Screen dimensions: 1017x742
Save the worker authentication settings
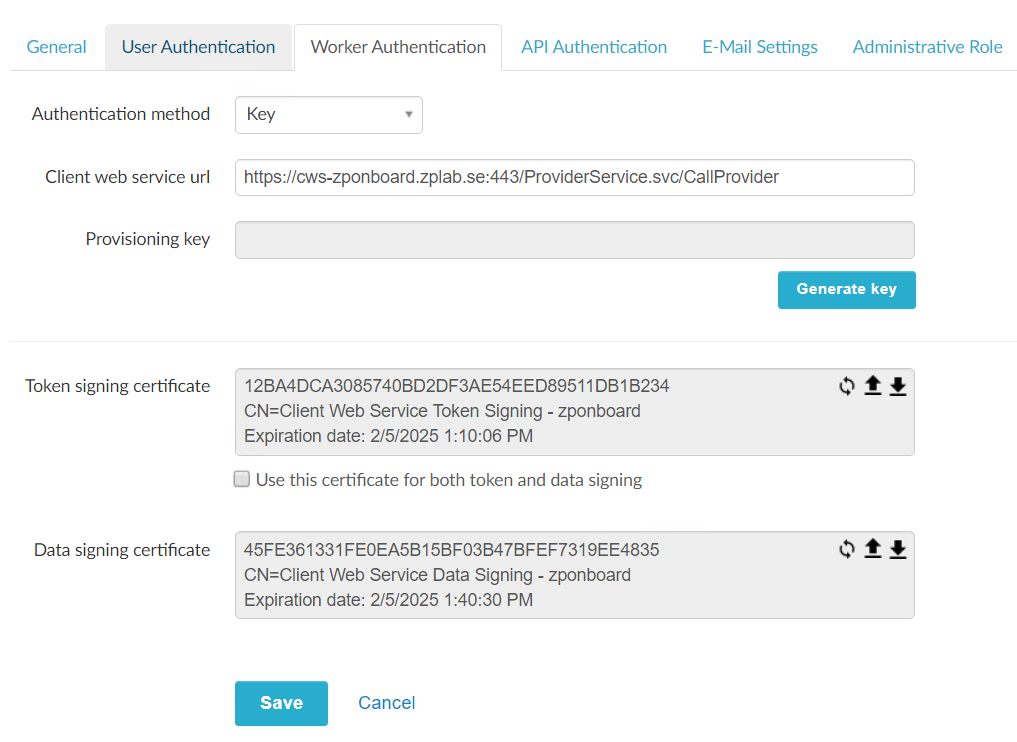[281, 703]
